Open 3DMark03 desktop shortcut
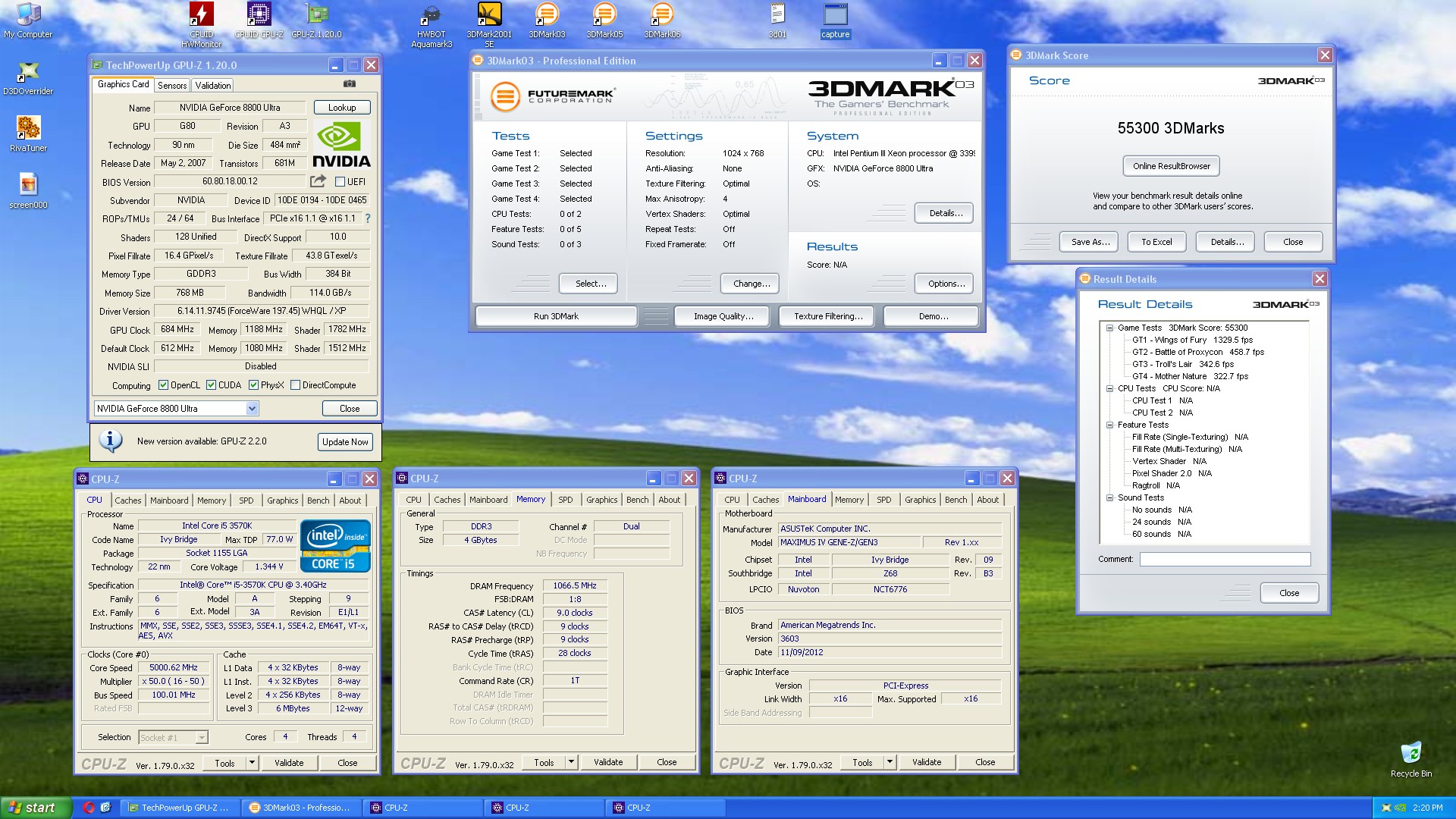1456x819 pixels. (547, 20)
